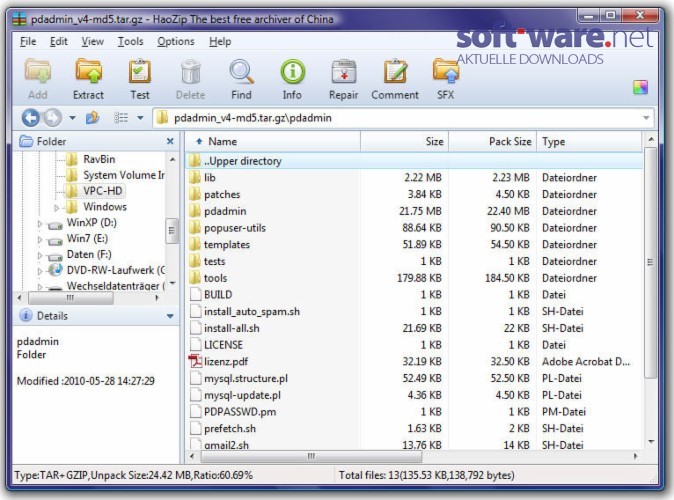Go up one folder level icon
Image resolution: width=674 pixels, height=500 pixels.
pos(92,117)
